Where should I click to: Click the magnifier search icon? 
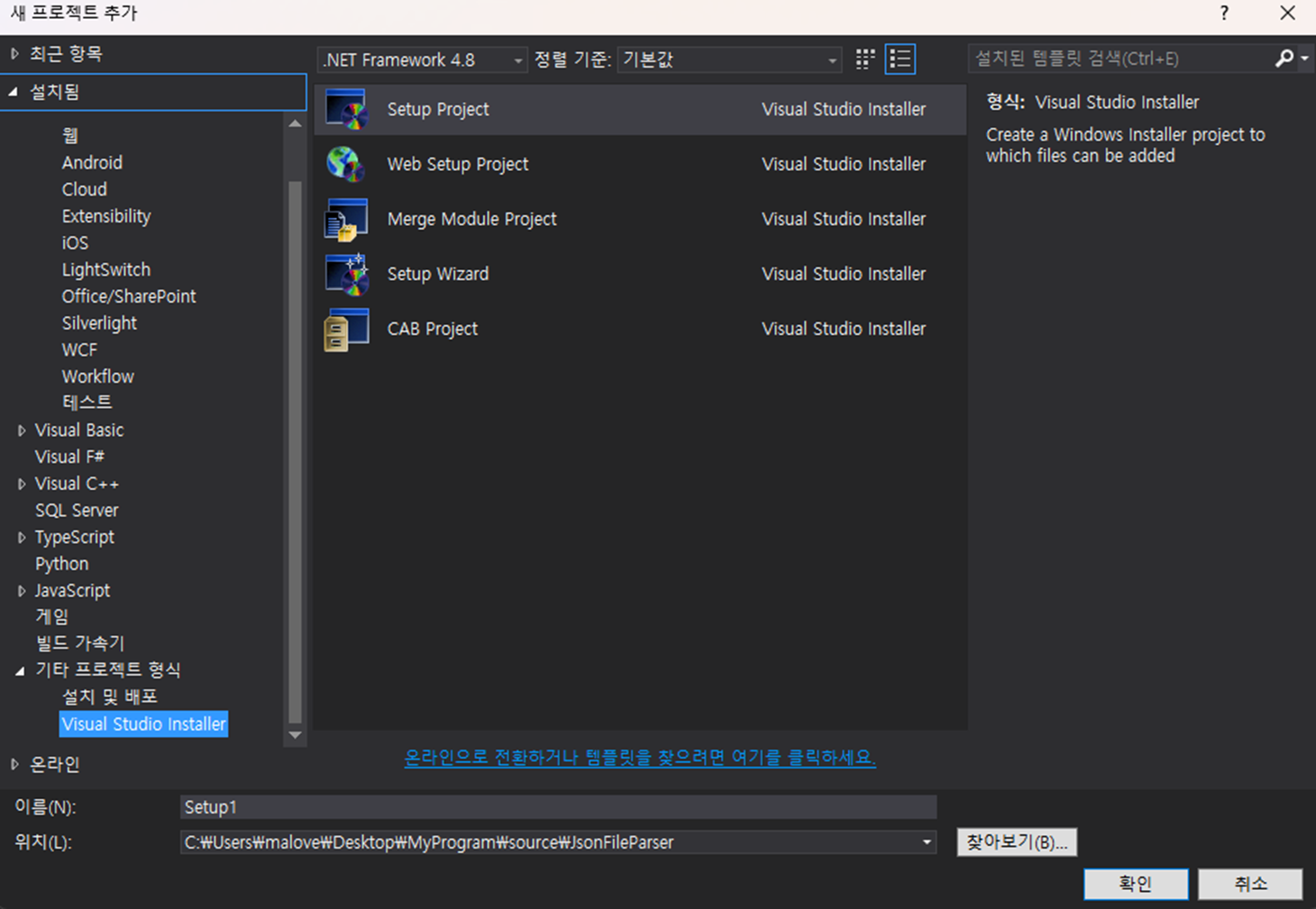[1284, 59]
